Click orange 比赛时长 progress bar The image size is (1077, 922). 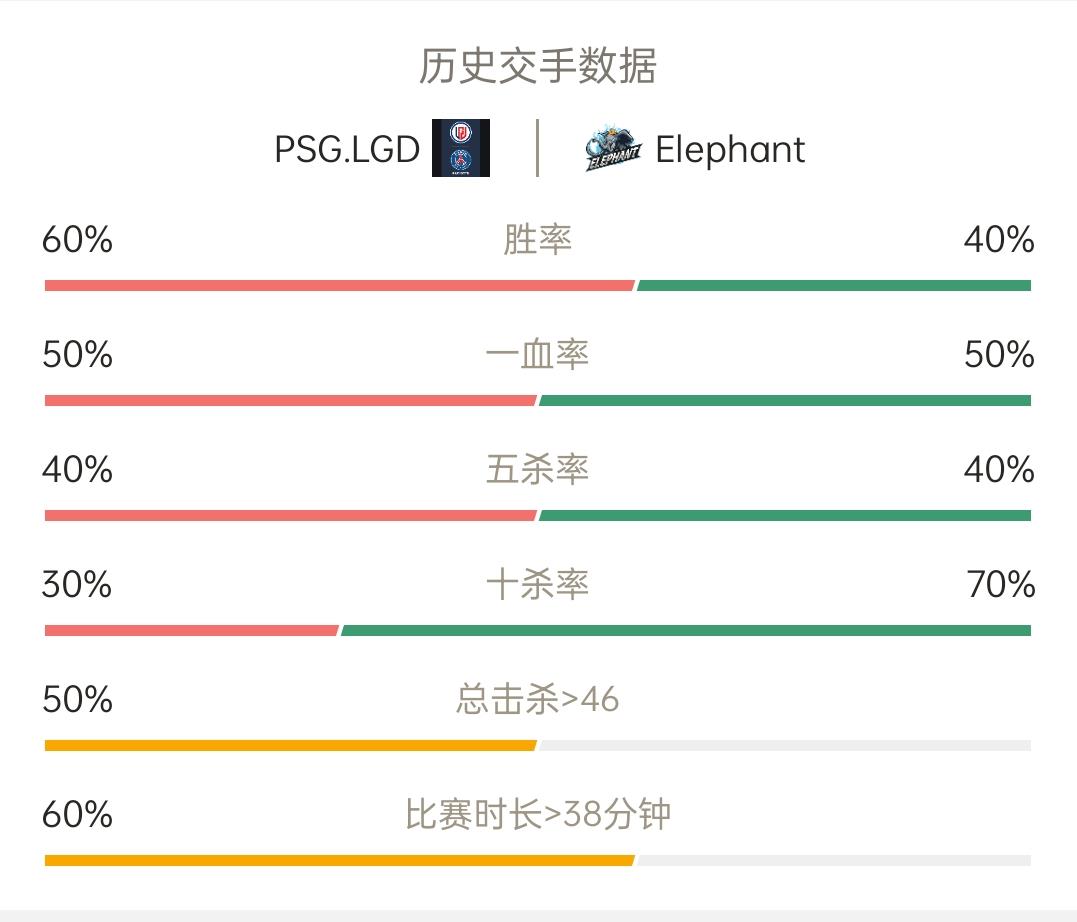pos(339,860)
